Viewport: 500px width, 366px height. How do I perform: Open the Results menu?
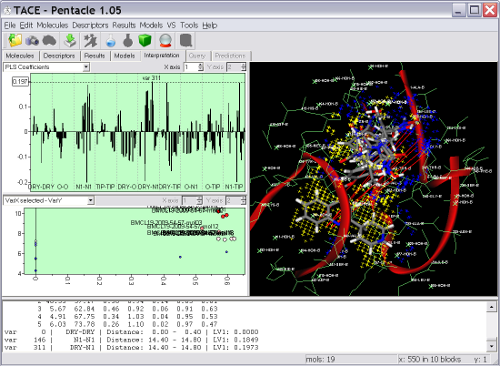[124, 25]
